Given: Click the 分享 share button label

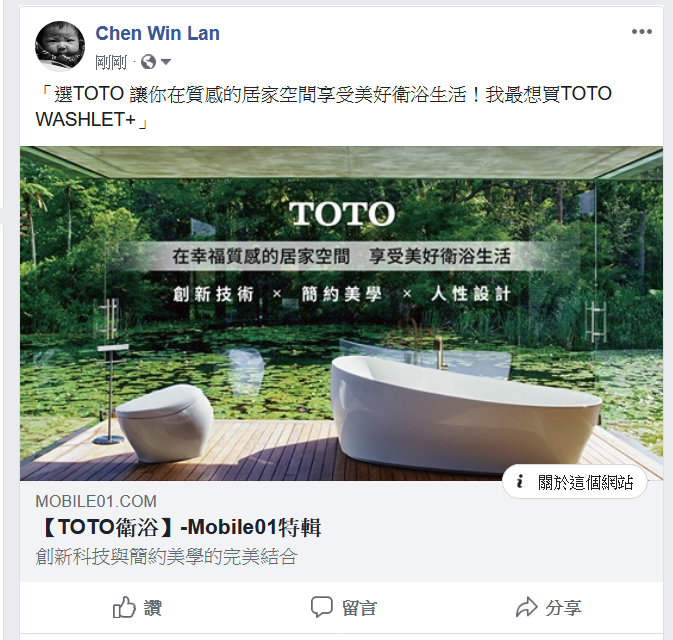Looking at the screenshot, I should (x=564, y=608).
